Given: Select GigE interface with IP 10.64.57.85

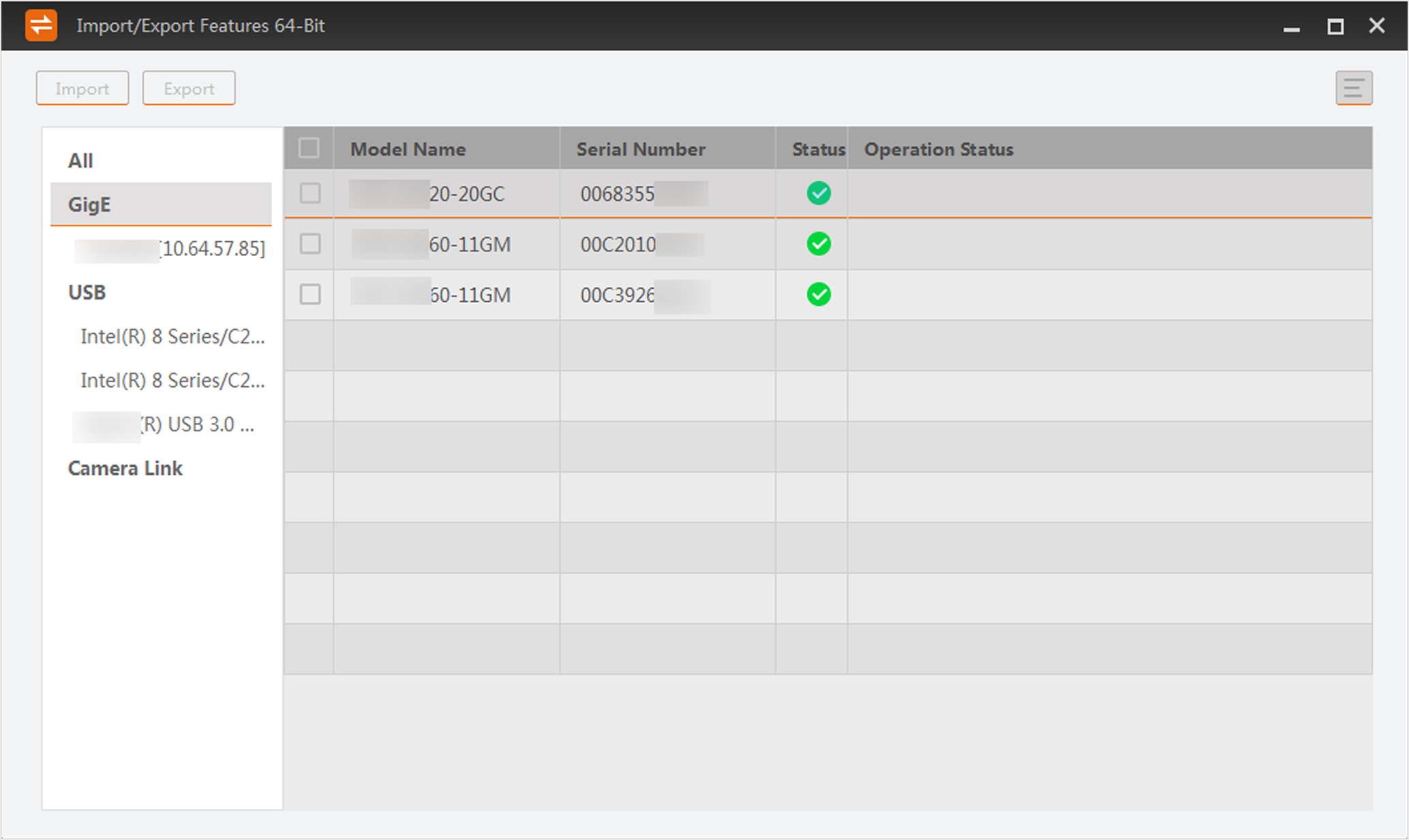Looking at the screenshot, I should [x=170, y=249].
